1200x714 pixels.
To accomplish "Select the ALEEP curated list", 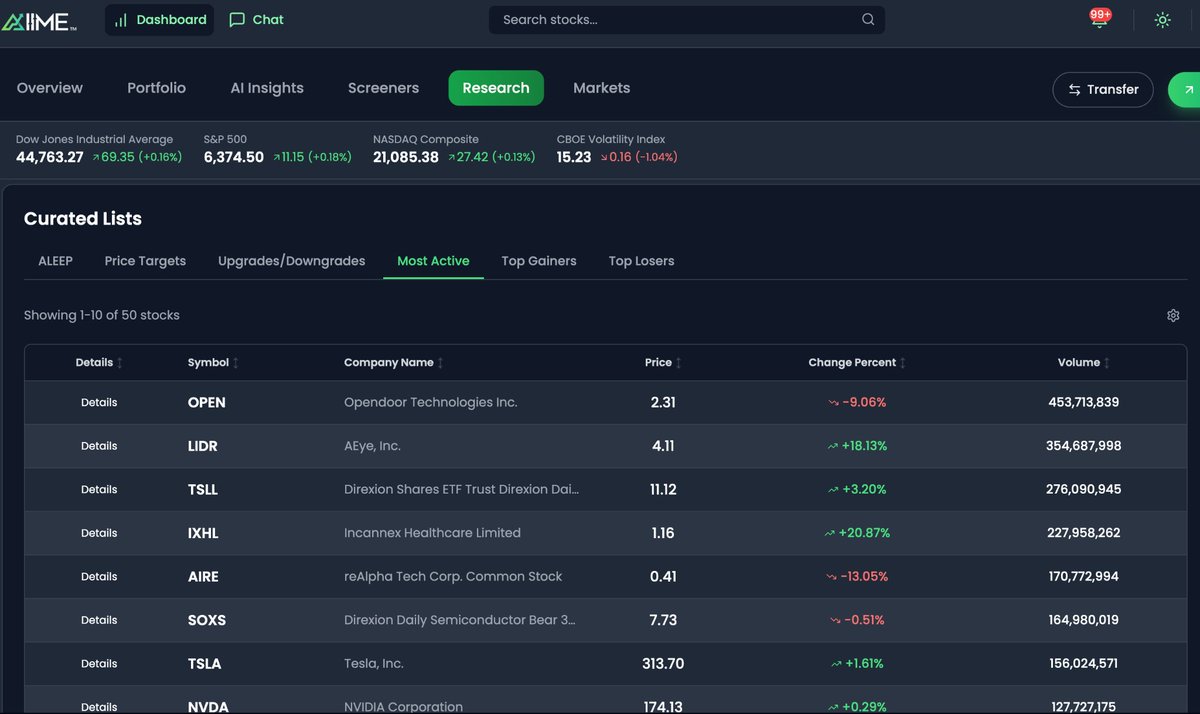I will [56, 261].
